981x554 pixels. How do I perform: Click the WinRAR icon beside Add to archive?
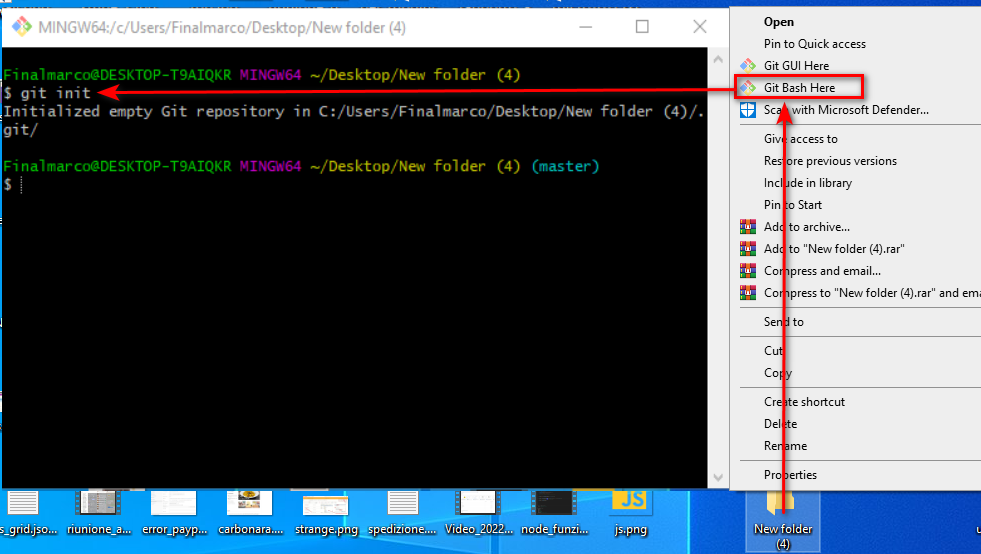coord(748,227)
